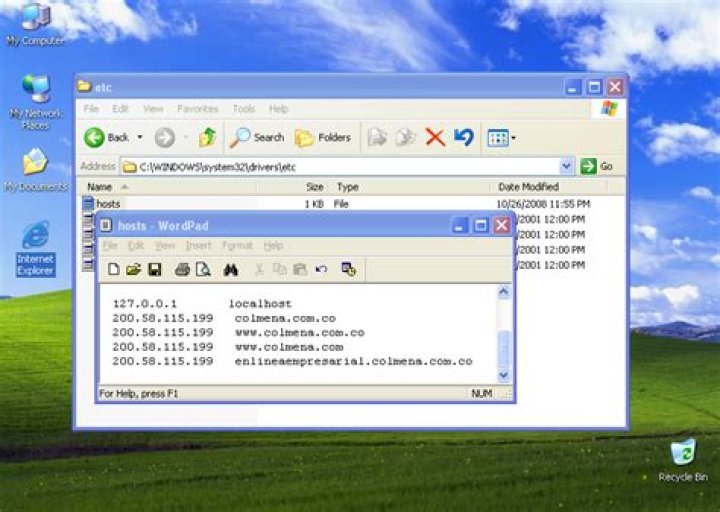Screen dimensions: 720x512
Task: Open the Back button history dropdown arrow
Action: pyautogui.click(x=140, y=138)
